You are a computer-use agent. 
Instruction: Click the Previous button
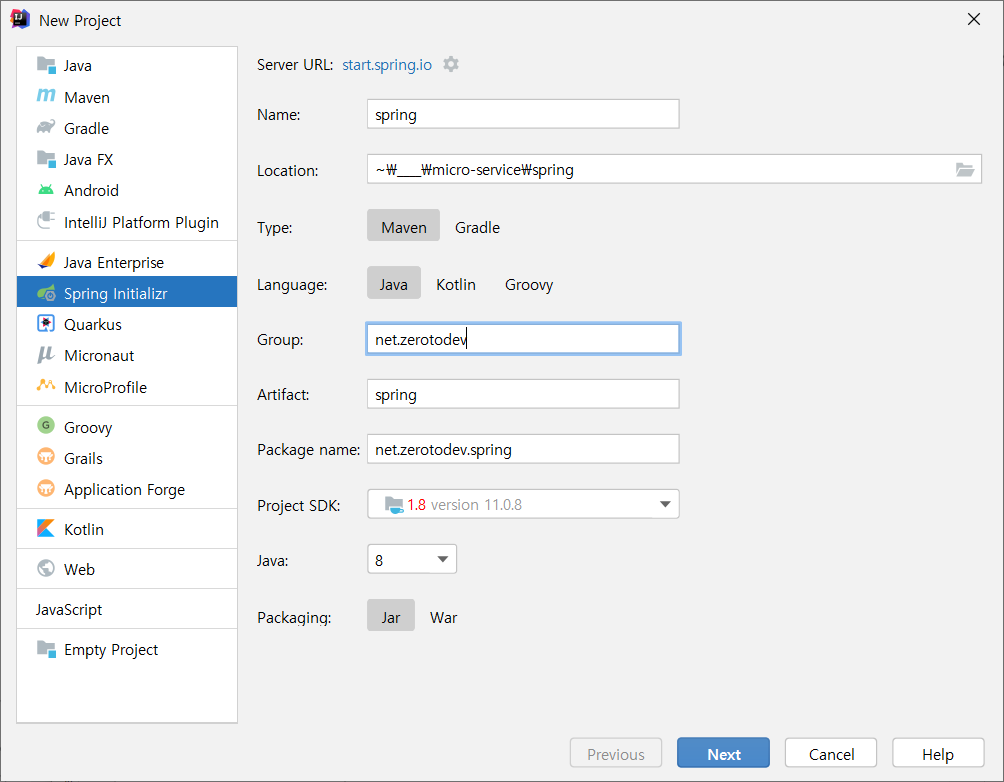coord(616,753)
